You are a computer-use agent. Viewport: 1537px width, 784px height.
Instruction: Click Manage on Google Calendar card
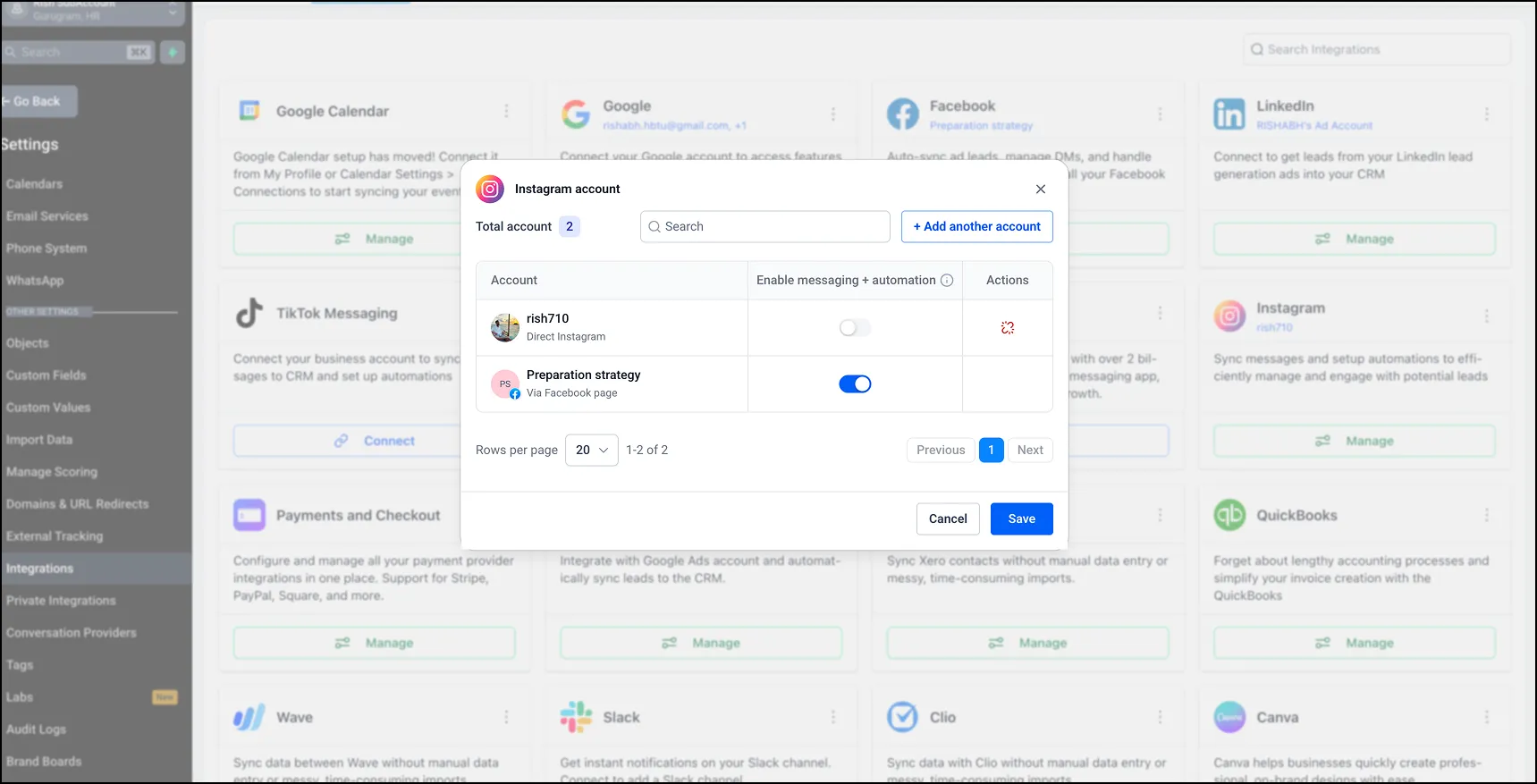(374, 239)
